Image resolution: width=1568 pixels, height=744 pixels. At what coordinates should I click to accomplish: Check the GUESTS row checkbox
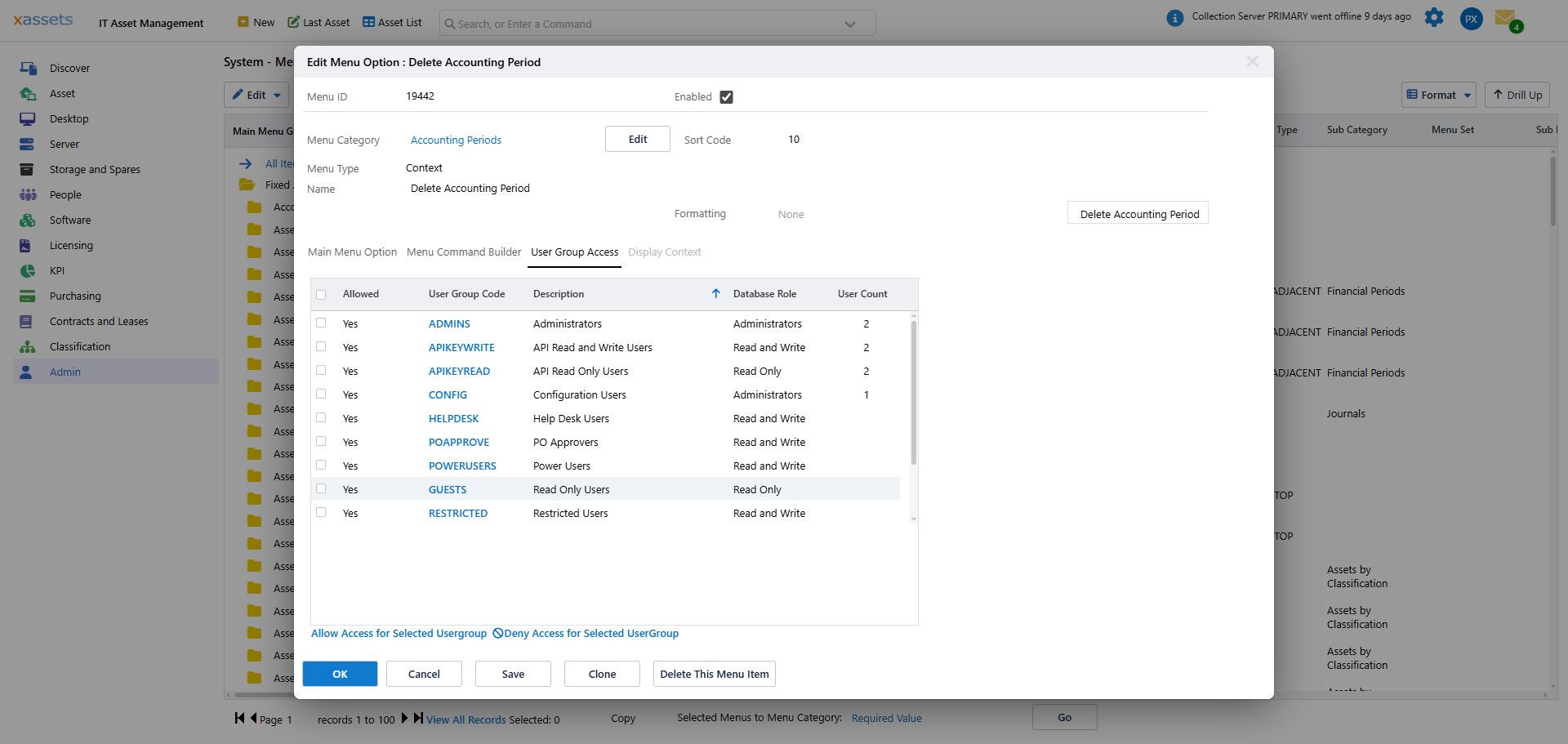click(321, 488)
